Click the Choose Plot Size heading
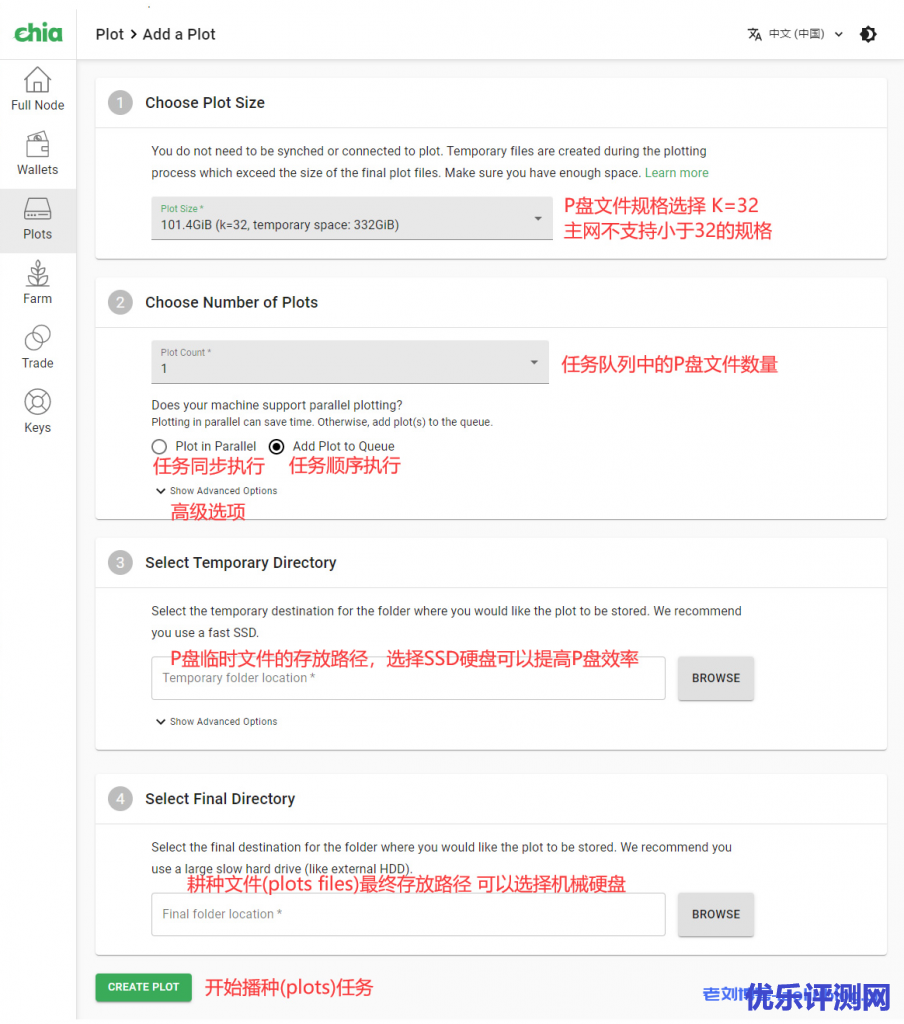 coord(205,103)
